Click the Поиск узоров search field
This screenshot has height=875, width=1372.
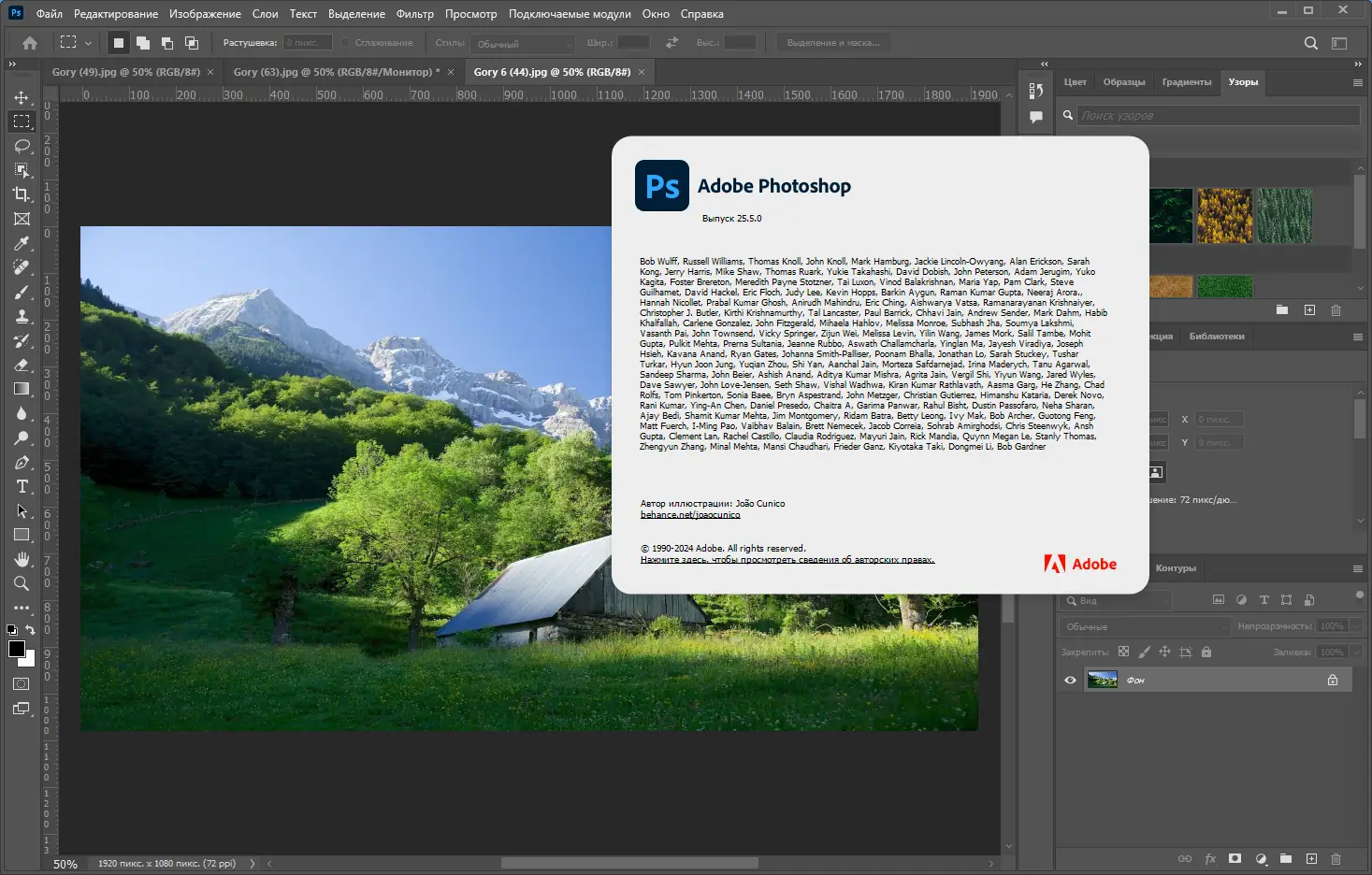point(1218,116)
